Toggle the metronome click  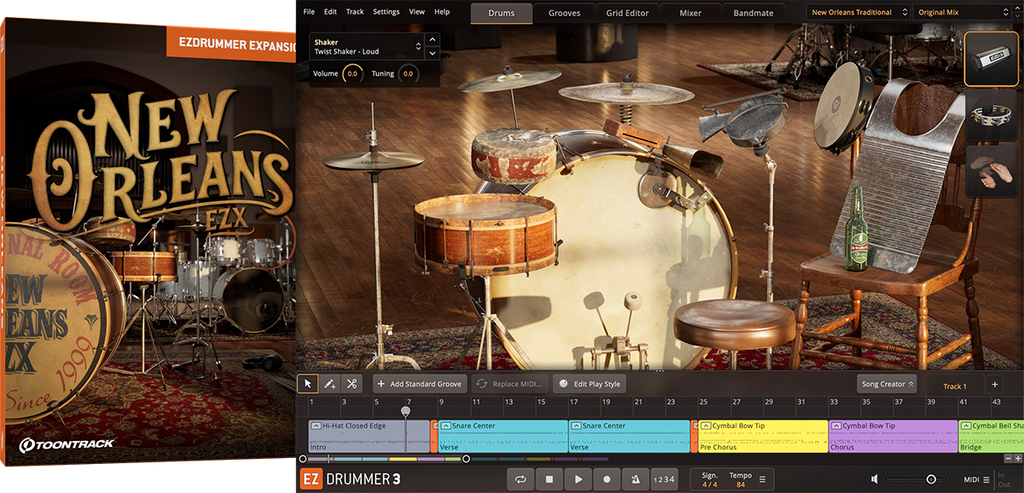(635, 480)
